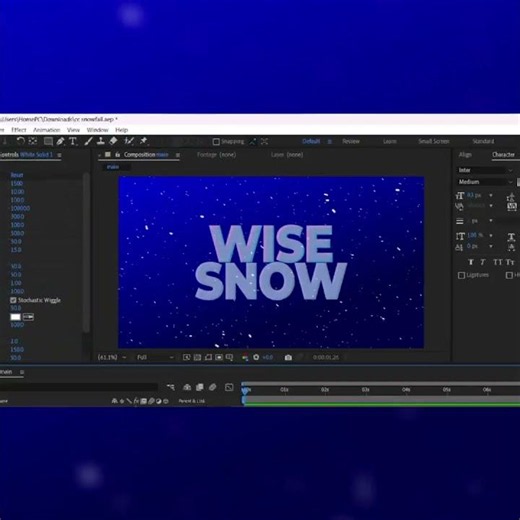The height and width of the screenshot is (520, 520).
Task: Switch to the Footage (none) tab
Action: [216, 155]
